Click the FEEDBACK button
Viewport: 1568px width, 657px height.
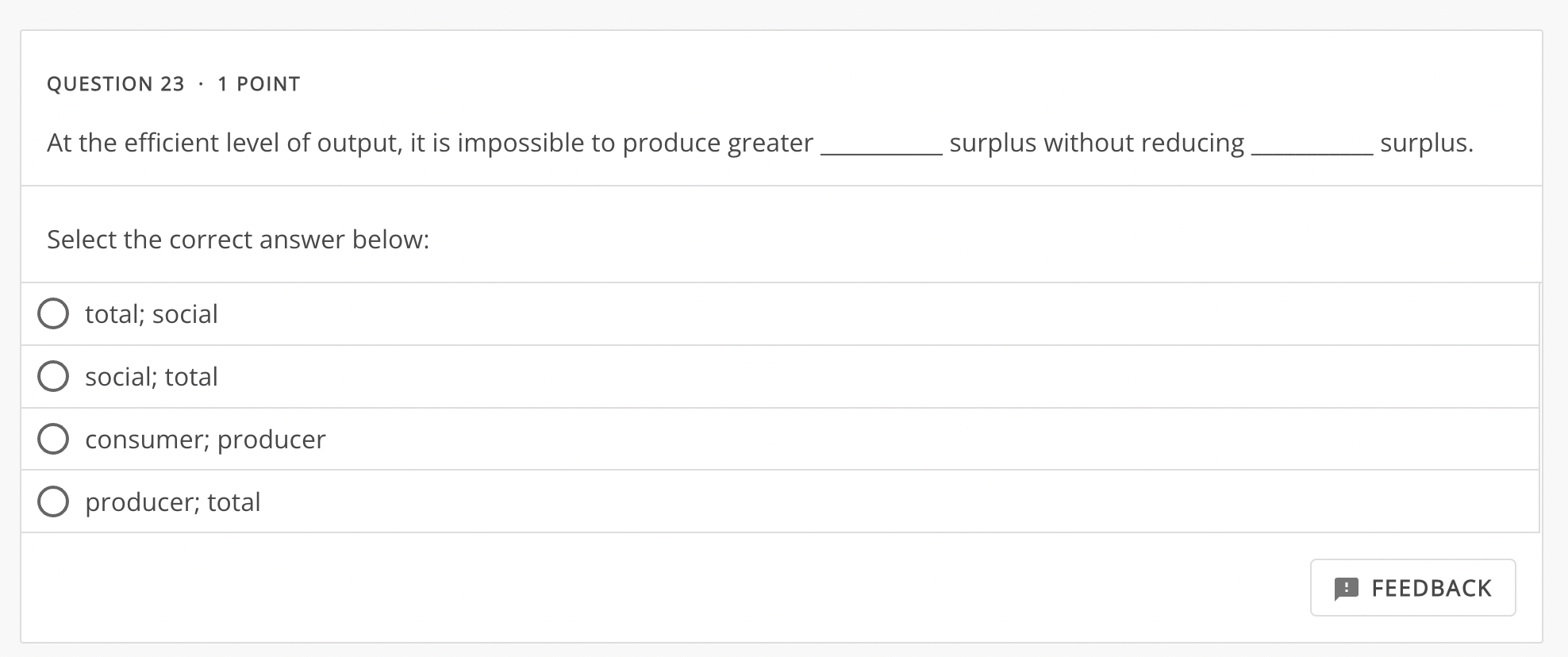1412,588
